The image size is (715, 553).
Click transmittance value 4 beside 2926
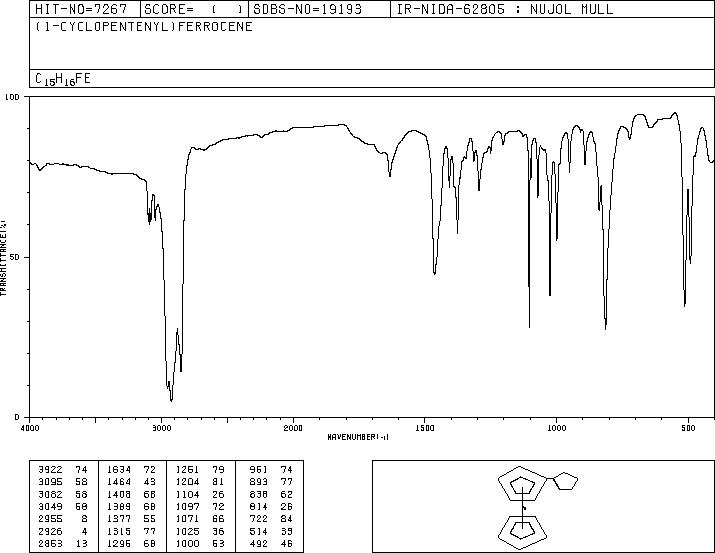[x=84, y=531]
